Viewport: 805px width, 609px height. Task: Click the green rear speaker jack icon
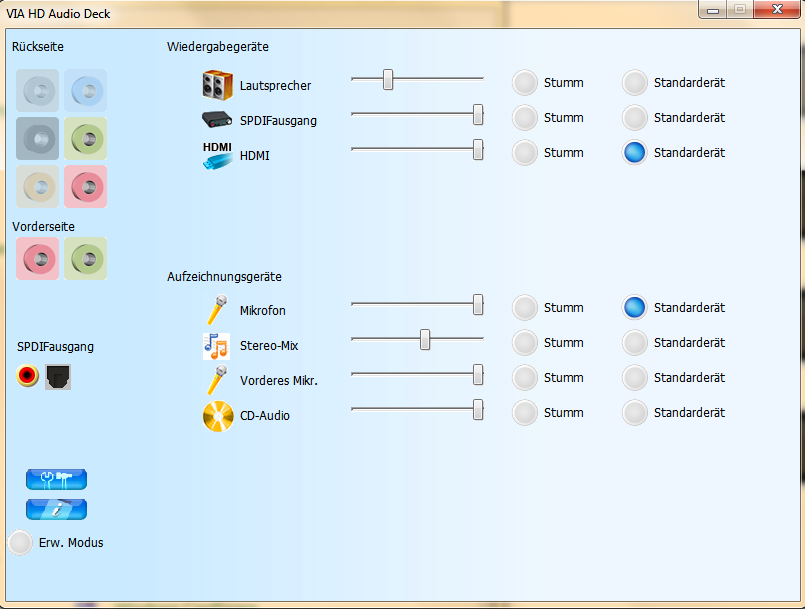tap(86, 139)
